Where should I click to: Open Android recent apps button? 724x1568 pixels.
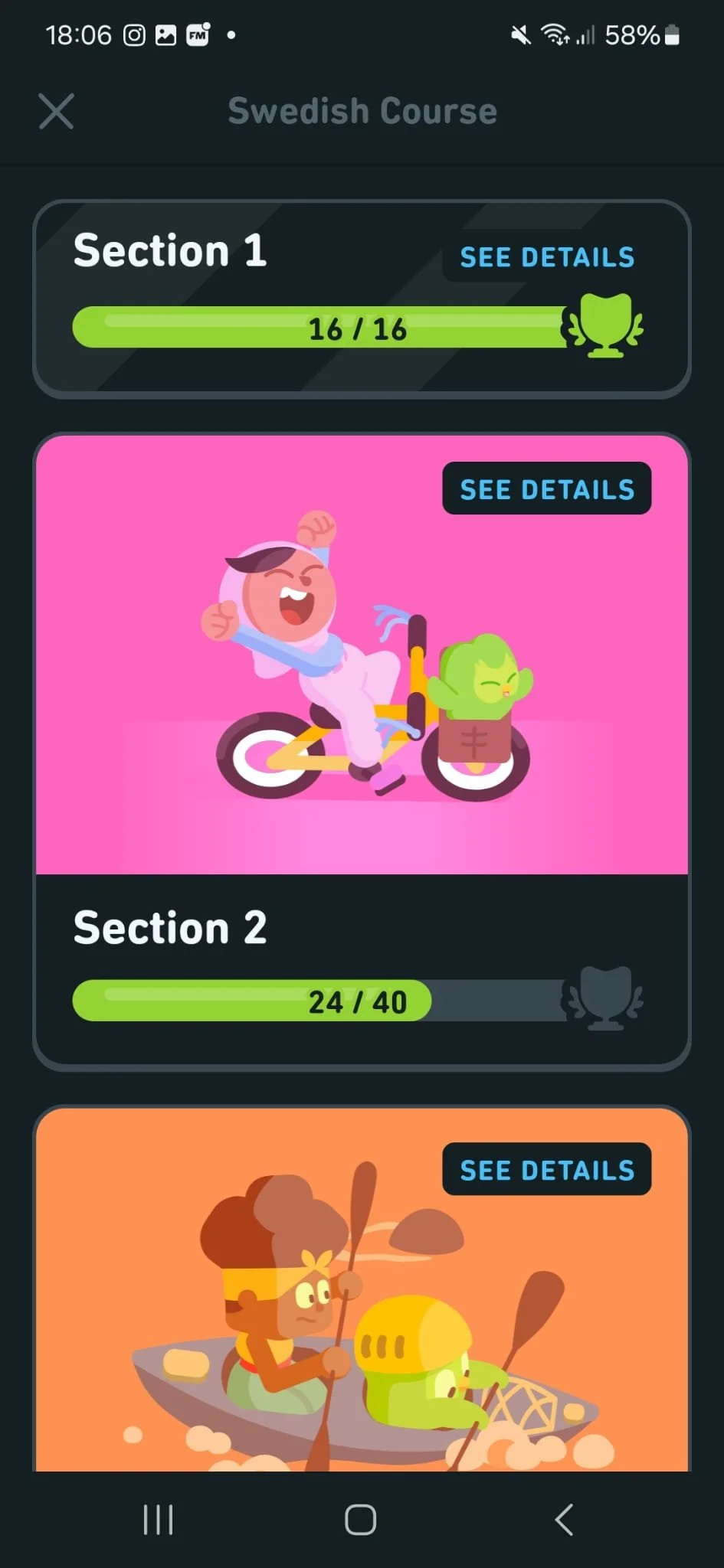[159, 1520]
